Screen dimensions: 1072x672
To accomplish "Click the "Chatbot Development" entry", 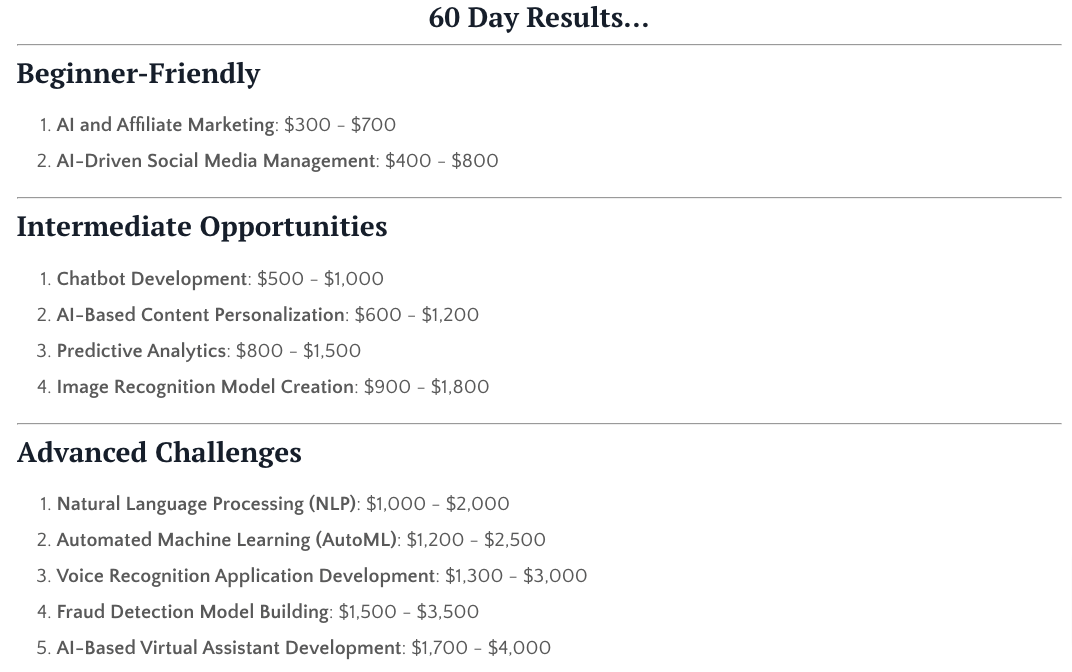I will 152,279.
